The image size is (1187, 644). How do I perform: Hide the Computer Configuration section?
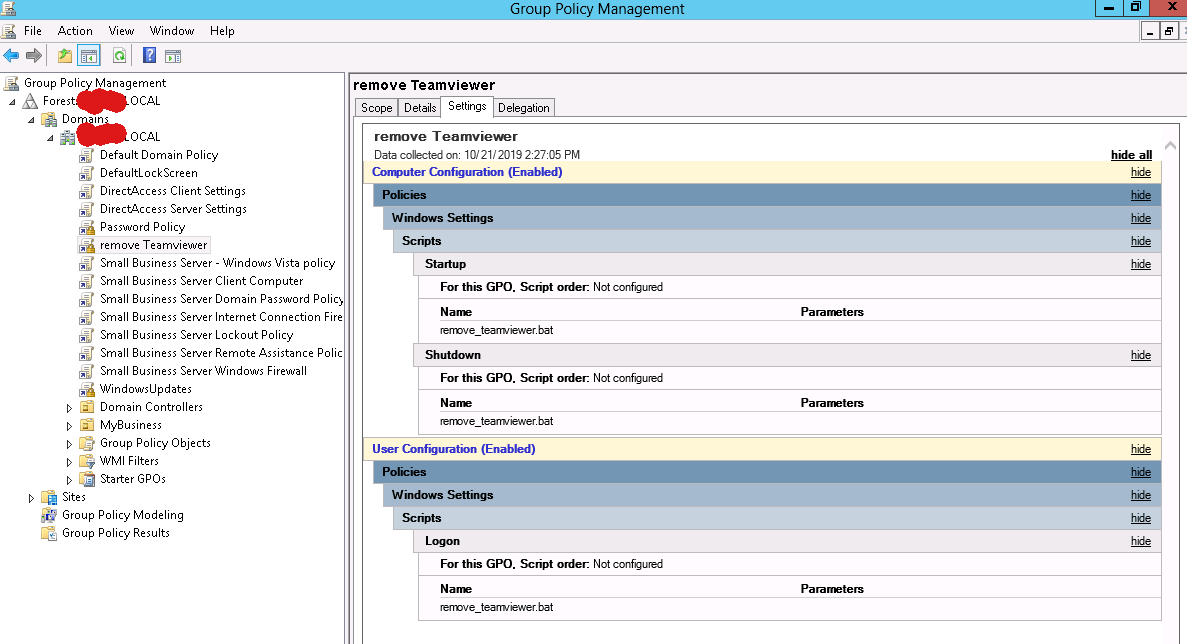coord(1141,173)
